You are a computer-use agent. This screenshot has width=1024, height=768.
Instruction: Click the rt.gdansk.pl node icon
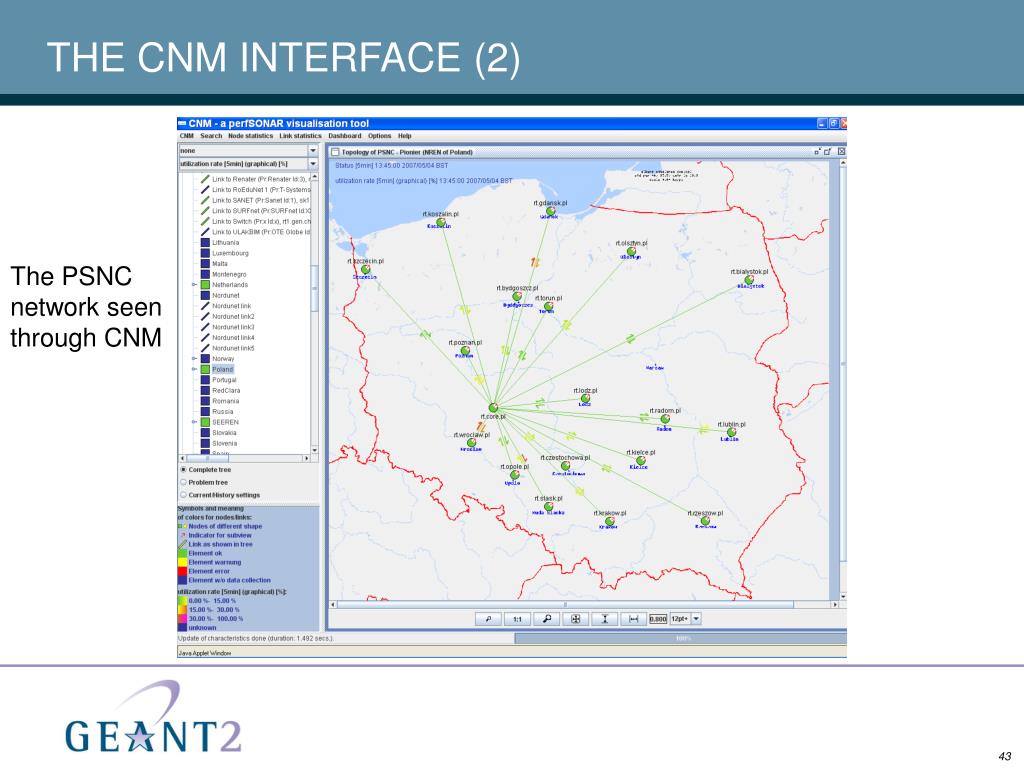point(551,211)
